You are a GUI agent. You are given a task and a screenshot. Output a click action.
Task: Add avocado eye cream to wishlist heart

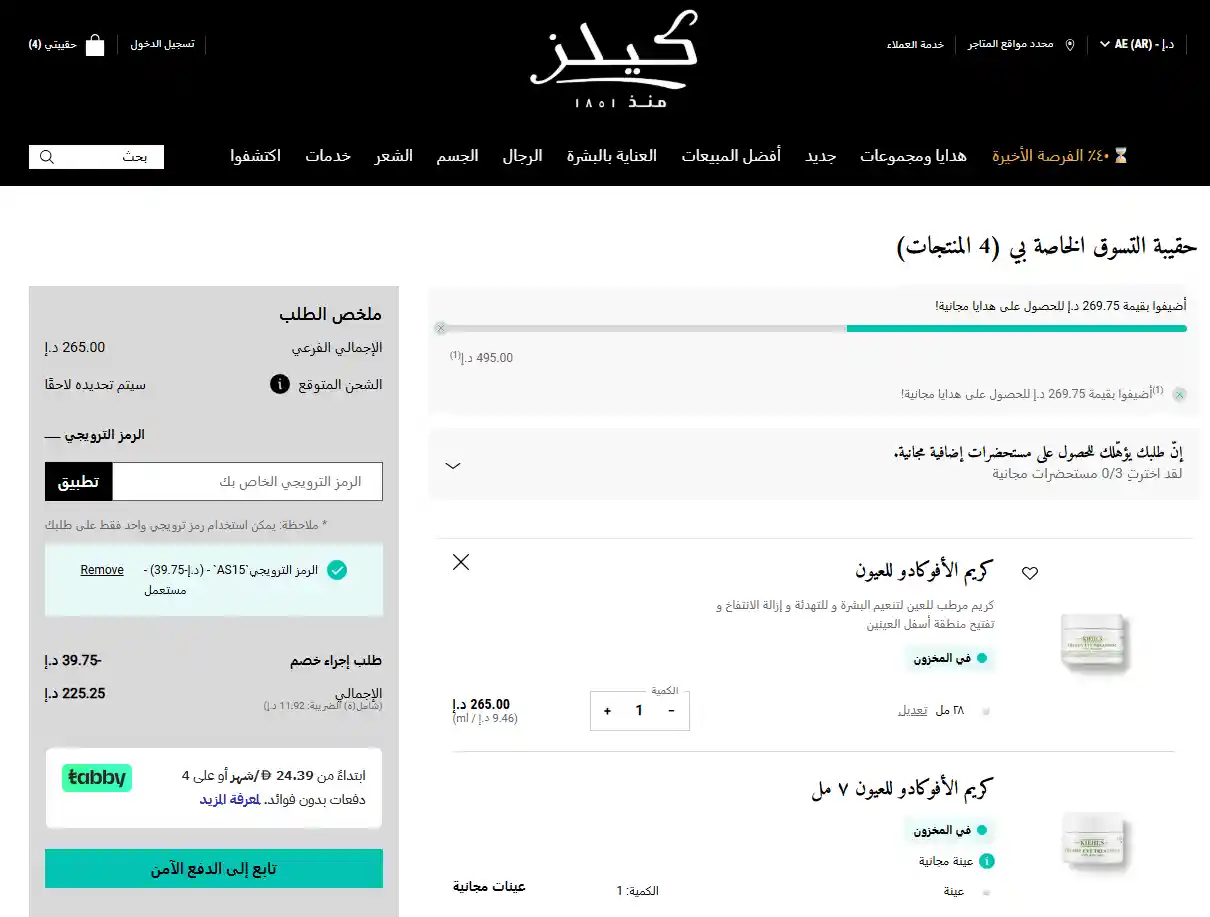1030,573
